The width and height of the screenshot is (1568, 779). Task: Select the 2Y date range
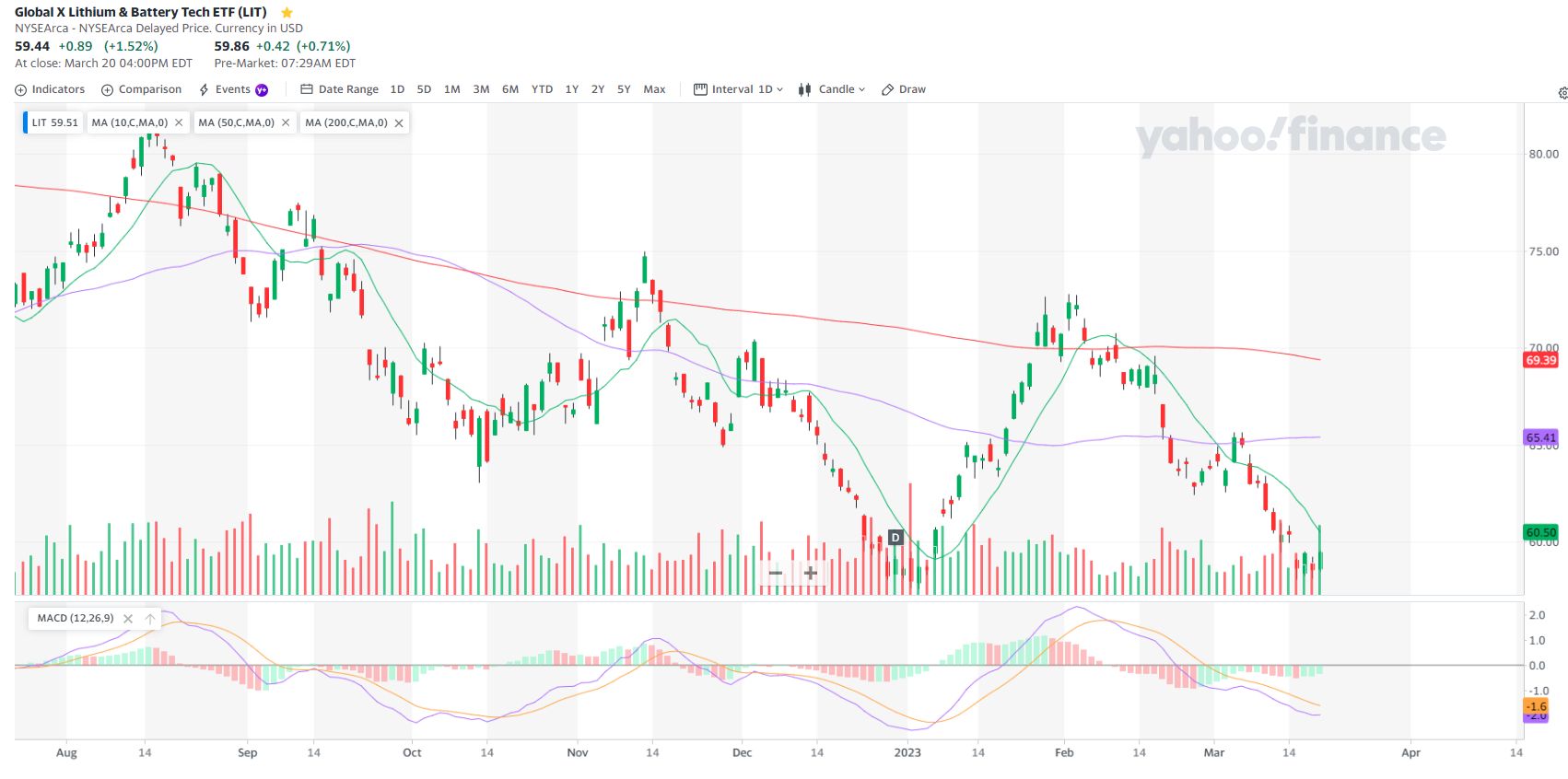[x=598, y=89]
